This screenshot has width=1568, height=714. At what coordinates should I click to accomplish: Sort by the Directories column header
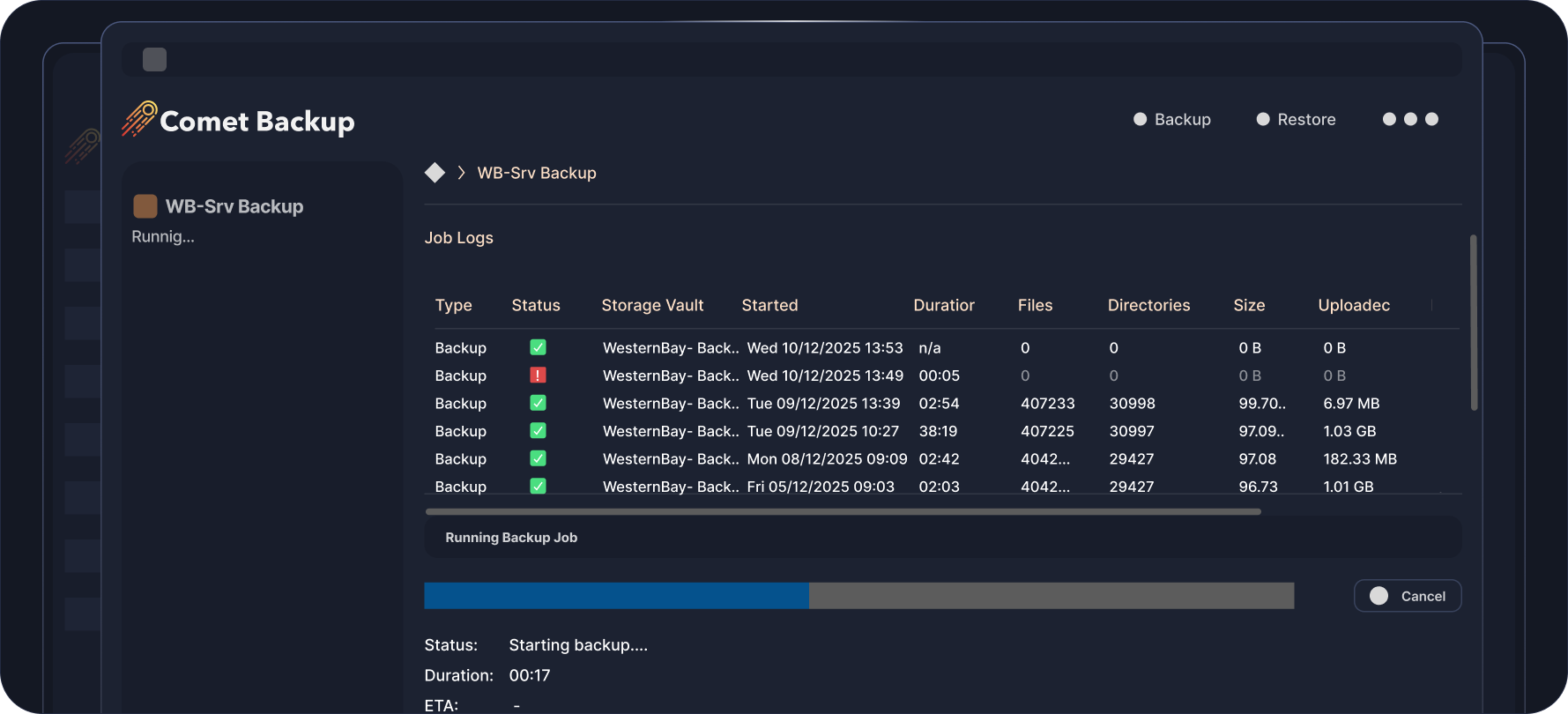1148,305
